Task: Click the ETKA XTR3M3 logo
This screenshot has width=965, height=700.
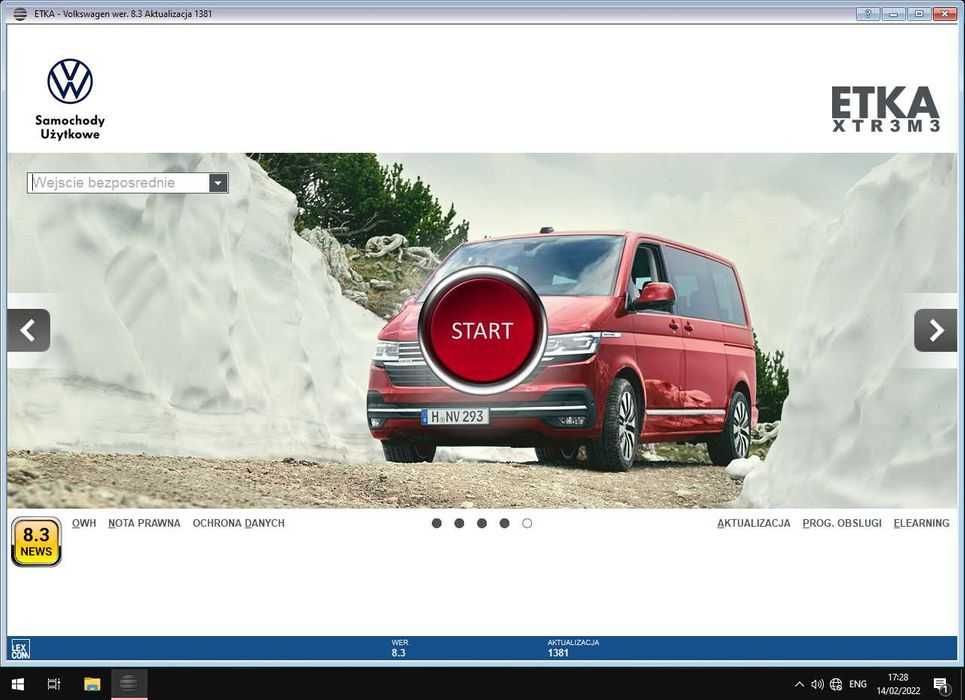Action: pyautogui.click(x=886, y=109)
